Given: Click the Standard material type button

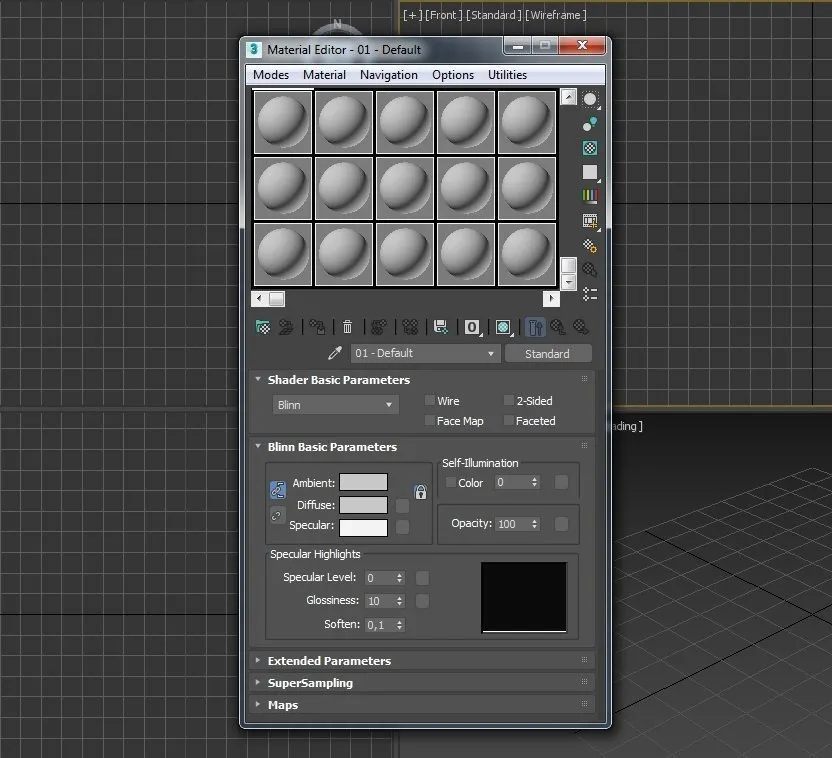Looking at the screenshot, I should point(547,354).
